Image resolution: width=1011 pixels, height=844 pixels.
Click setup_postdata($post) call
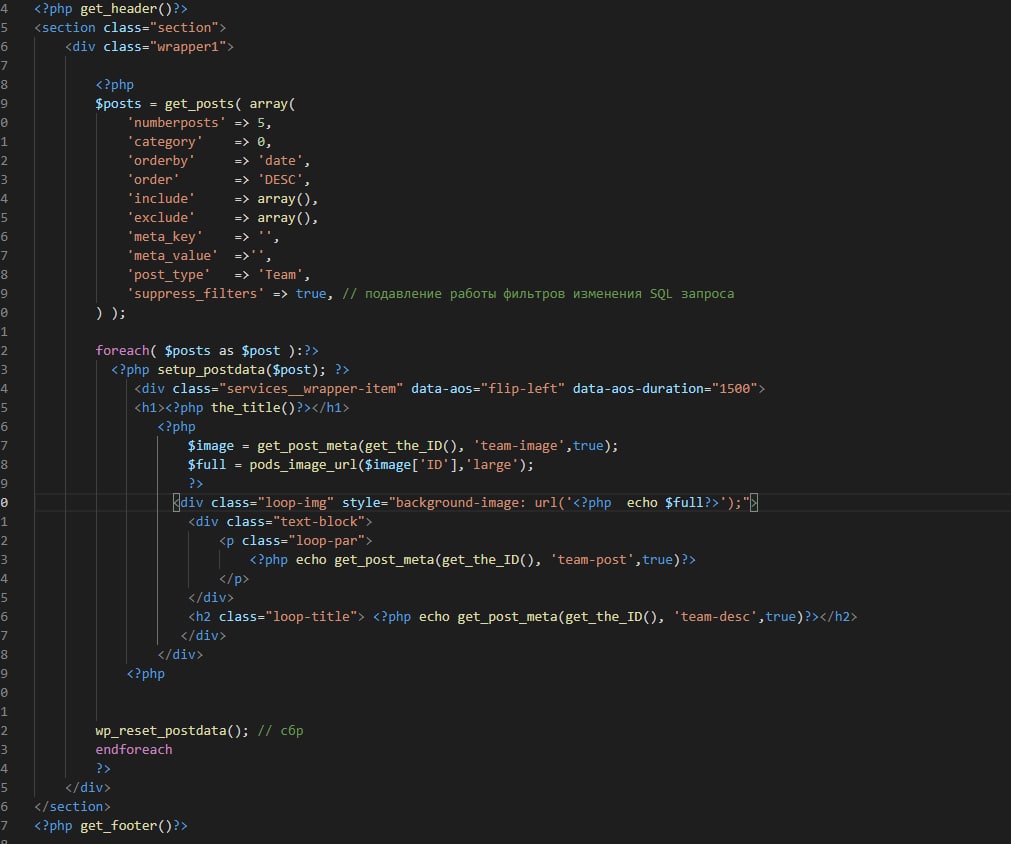(x=237, y=369)
